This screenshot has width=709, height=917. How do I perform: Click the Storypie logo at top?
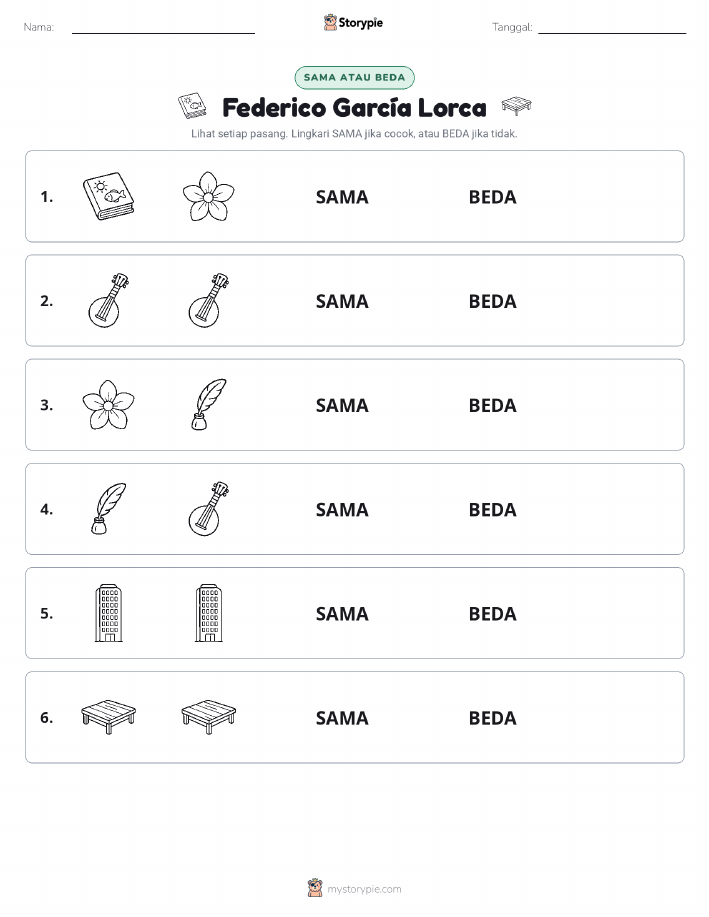click(x=353, y=23)
